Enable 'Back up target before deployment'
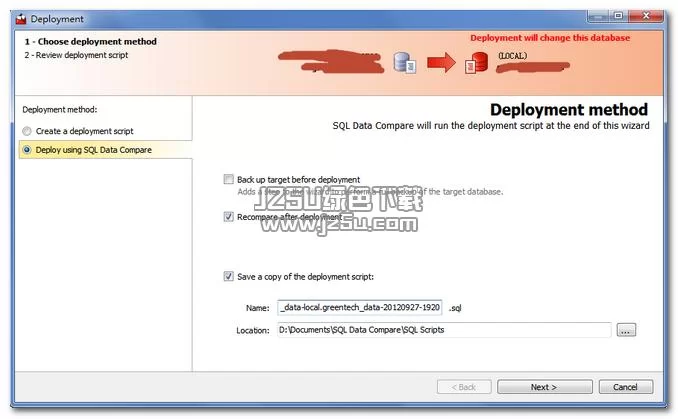 click(x=229, y=180)
